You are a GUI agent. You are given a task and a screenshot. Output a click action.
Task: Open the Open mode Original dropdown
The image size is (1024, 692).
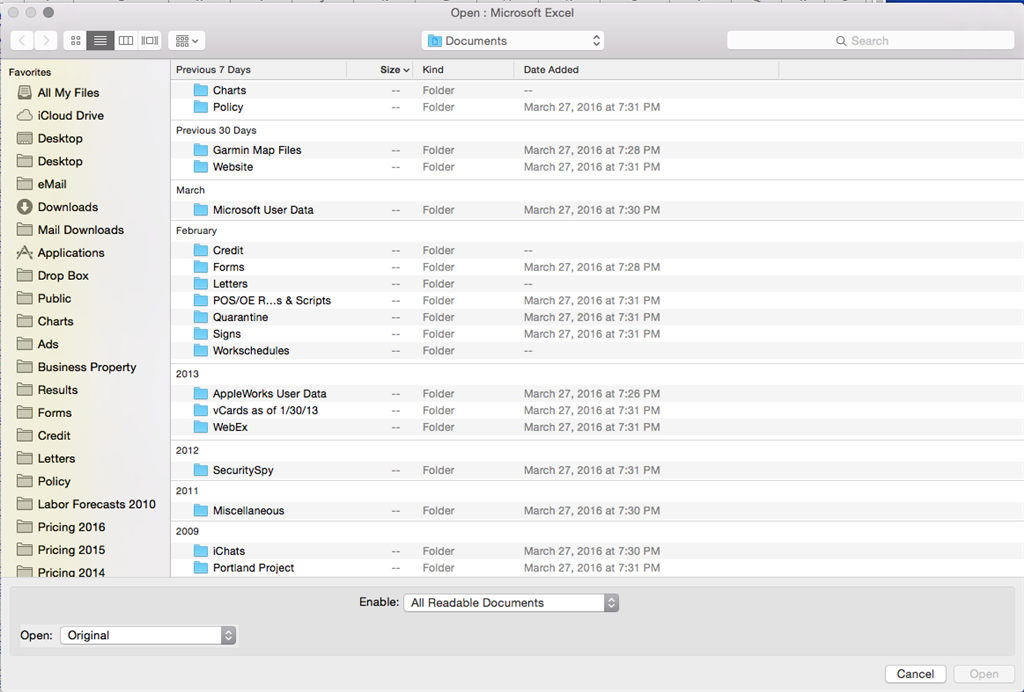coord(148,635)
